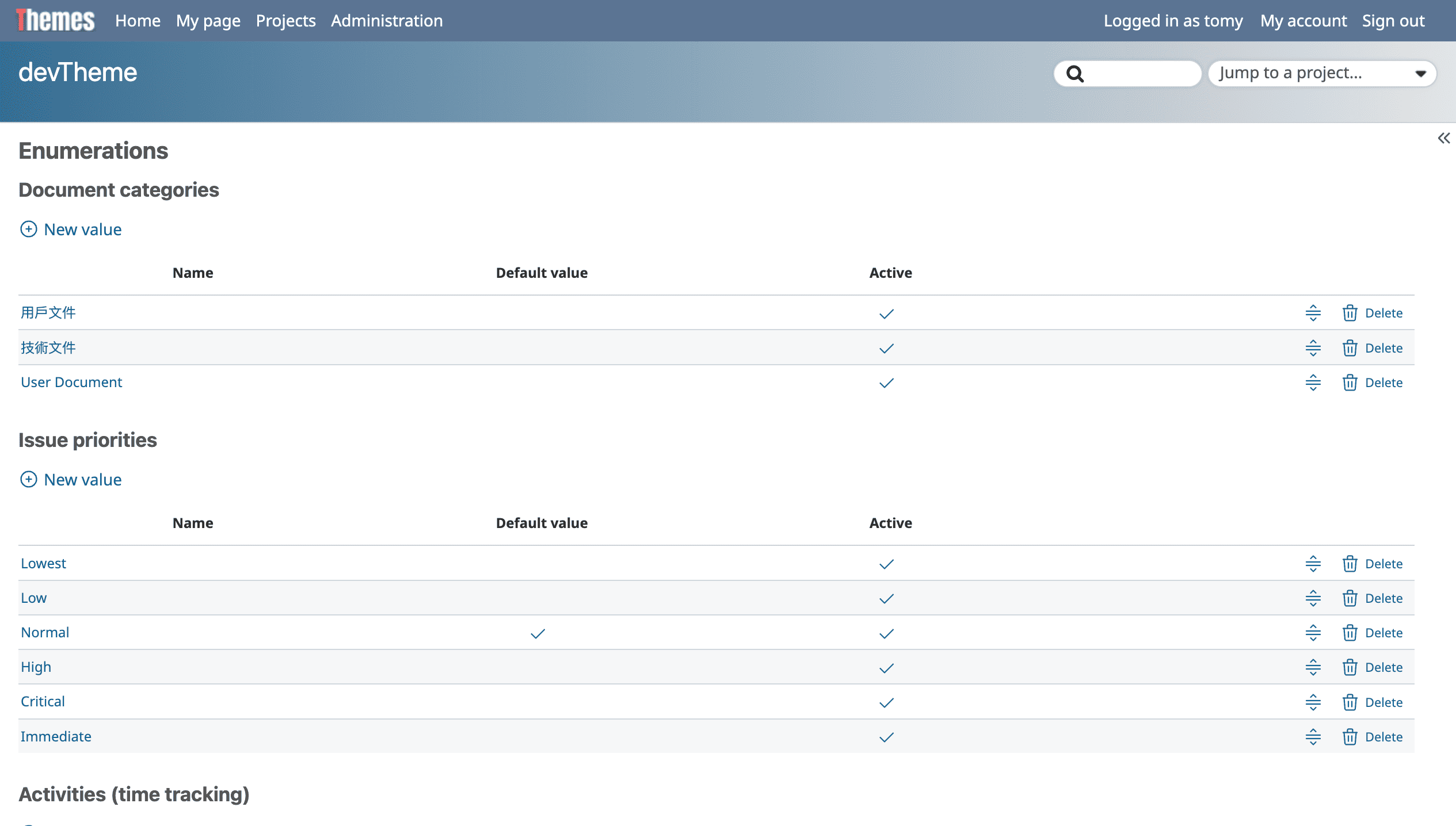The image size is (1456, 826).
Task: Open the High priority link
Action: point(36,667)
